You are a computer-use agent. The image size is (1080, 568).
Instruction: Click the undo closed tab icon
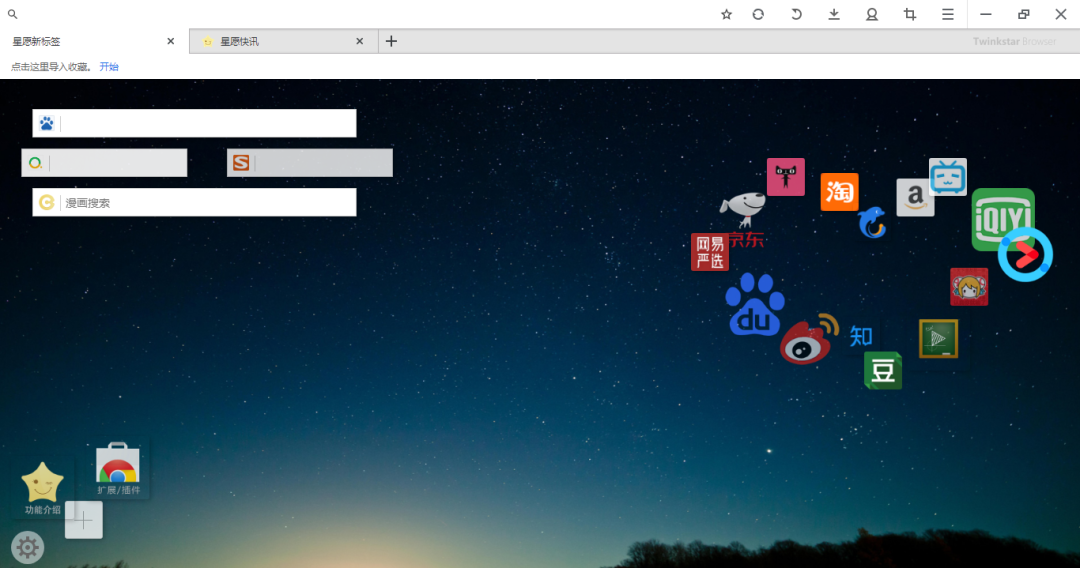[x=796, y=14]
